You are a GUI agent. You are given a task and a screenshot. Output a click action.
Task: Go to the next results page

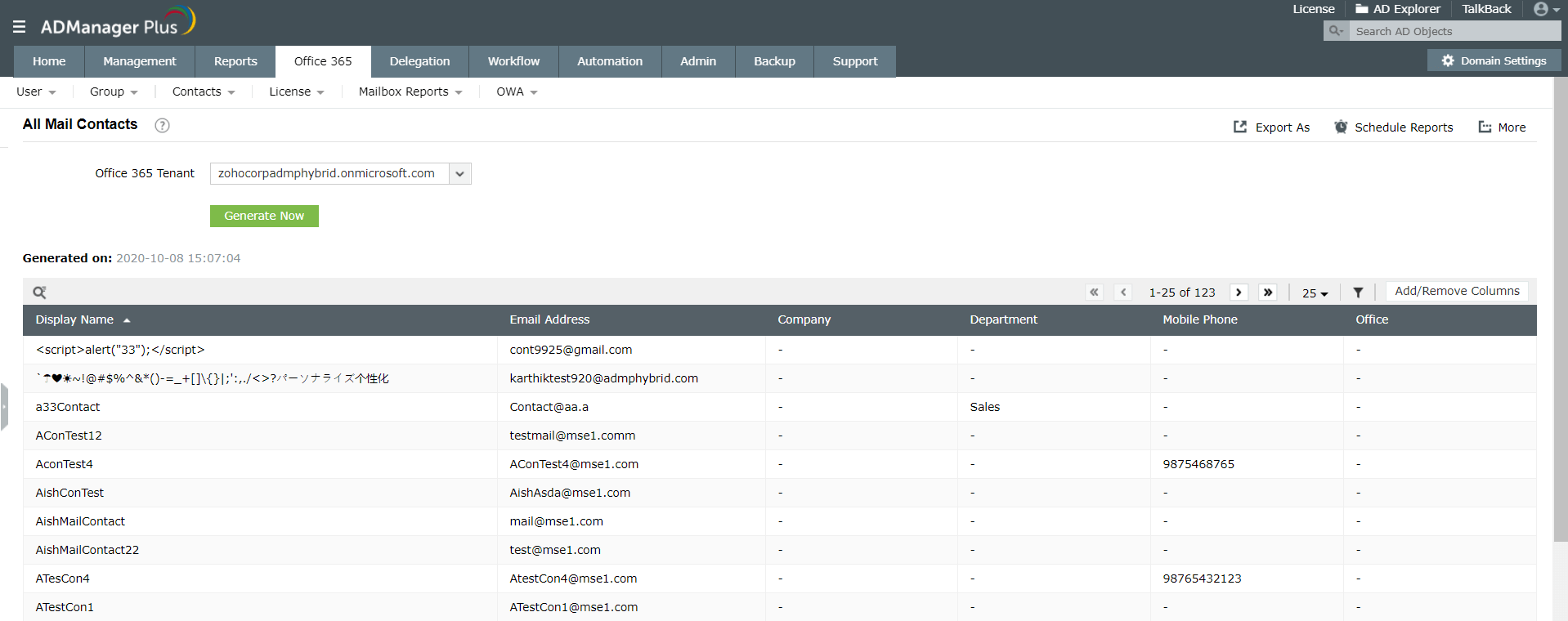pos(1239,293)
